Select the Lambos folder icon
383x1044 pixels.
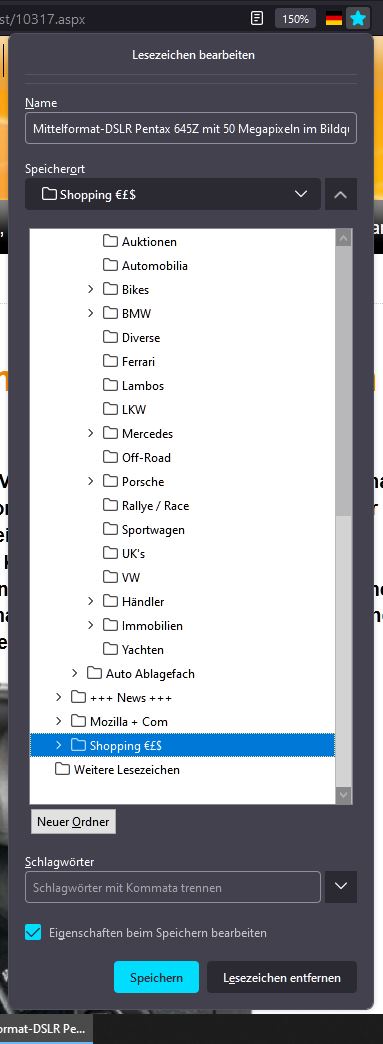110,385
